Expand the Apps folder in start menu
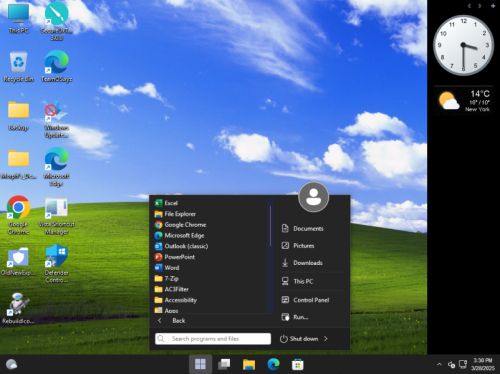500x374 pixels. tap(166, 310)
